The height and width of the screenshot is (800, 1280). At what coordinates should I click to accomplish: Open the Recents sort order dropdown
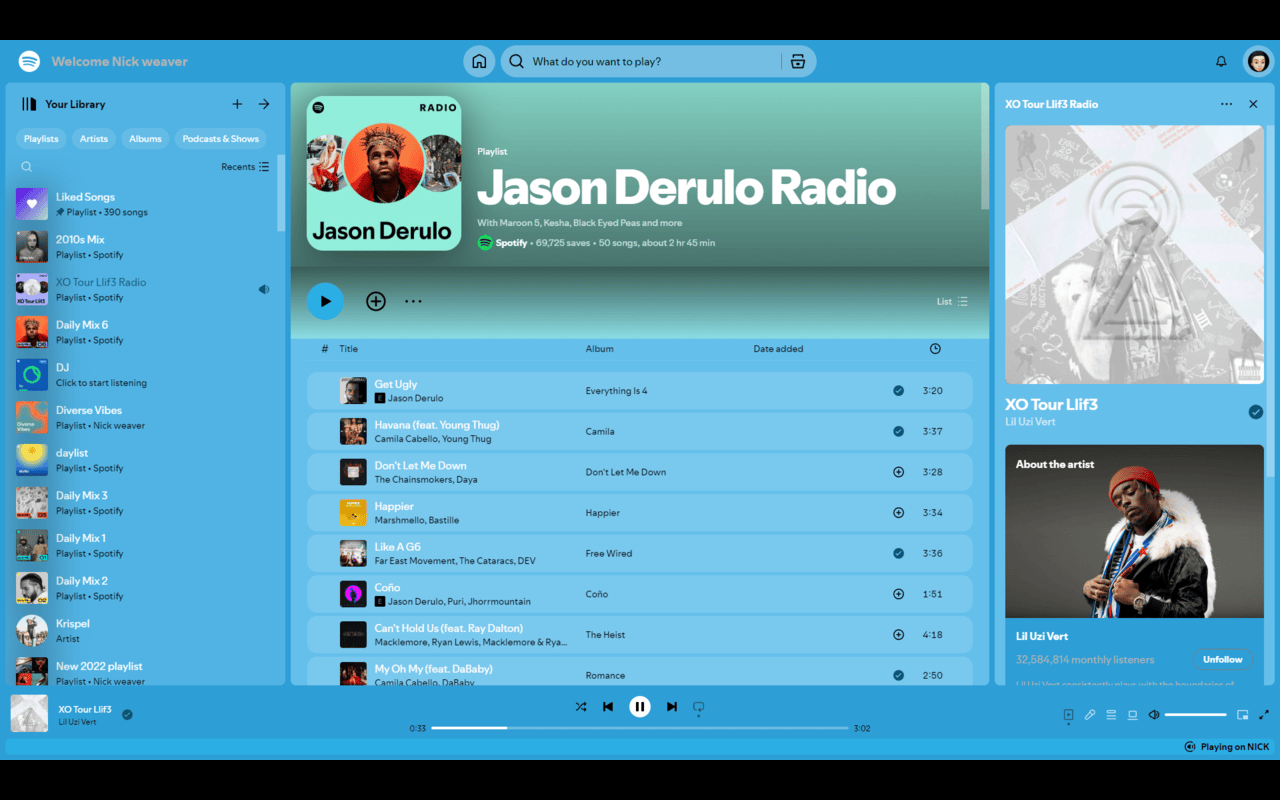point(244,167)
